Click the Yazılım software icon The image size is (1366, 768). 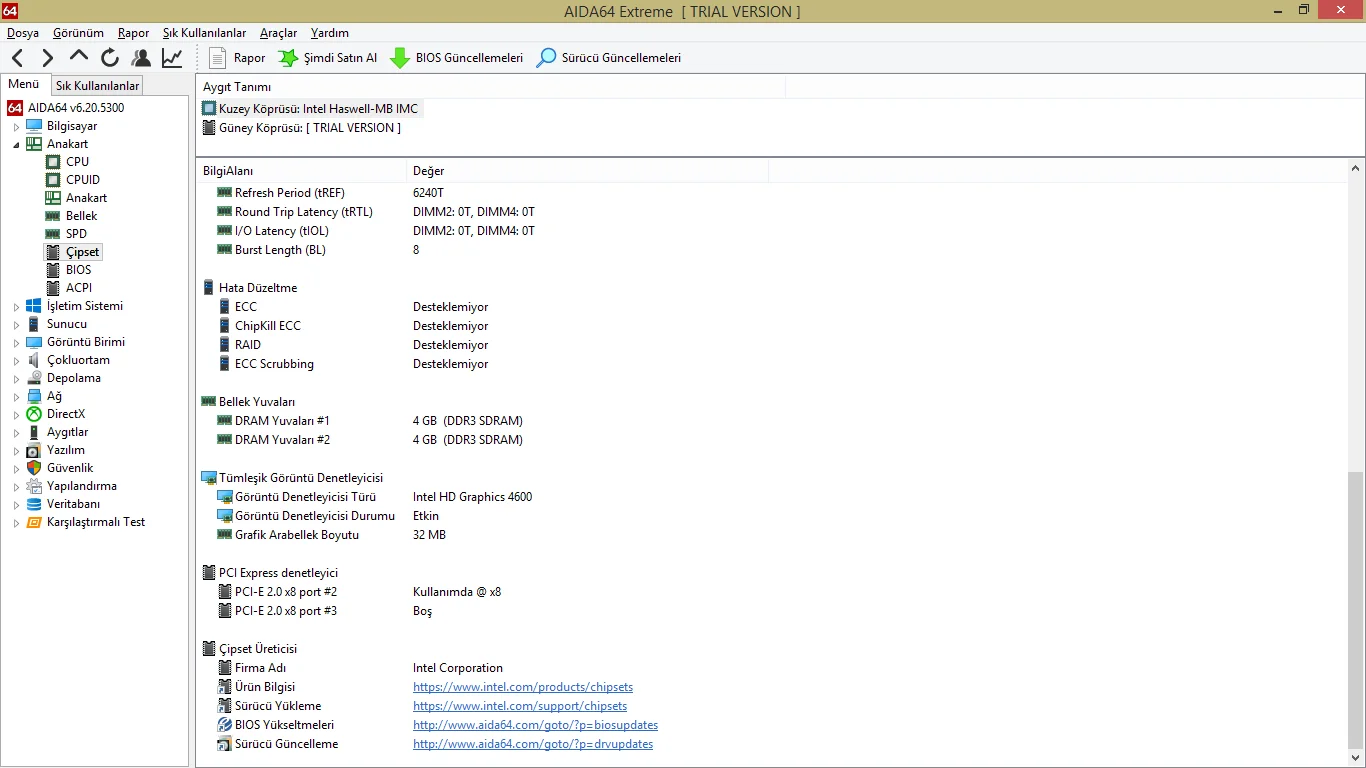[x=34, y=450]
